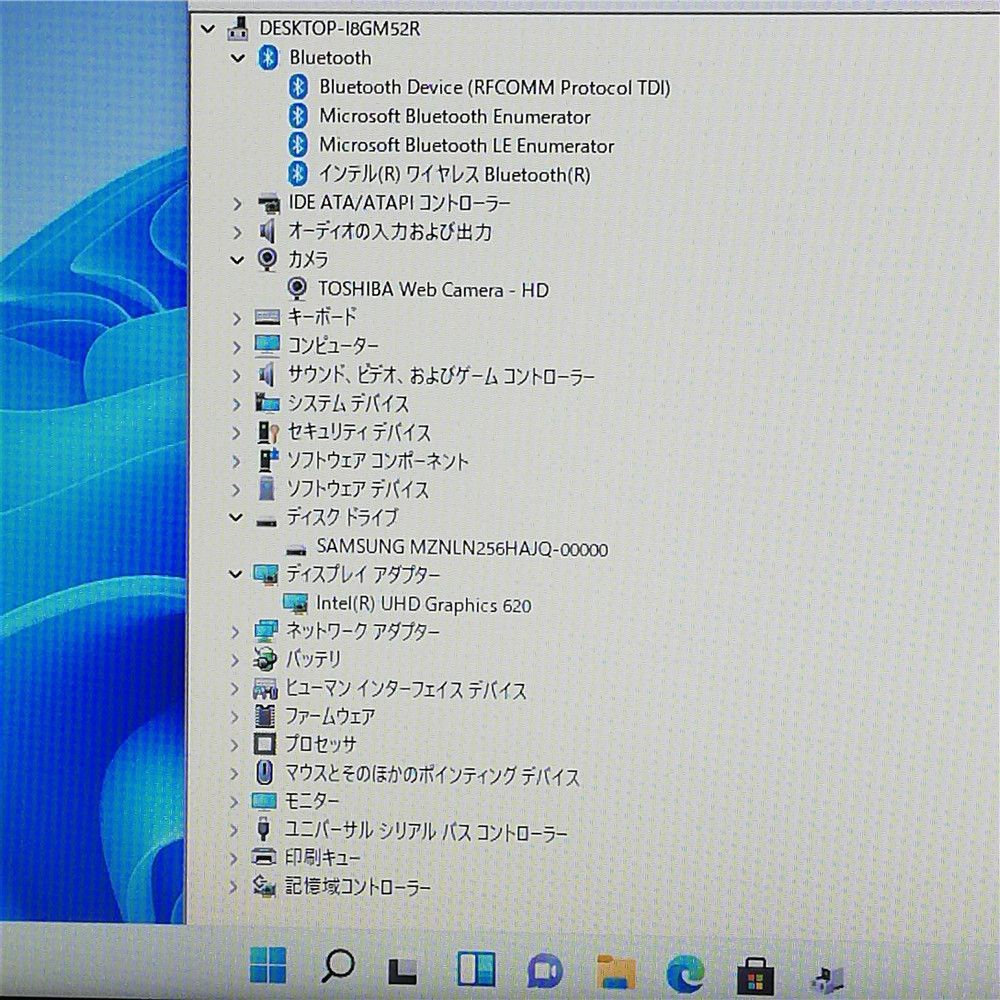Expand the ネットワーク アダプター category
This screenshot has height=1000, width=1000.
[x=235, y=632]
